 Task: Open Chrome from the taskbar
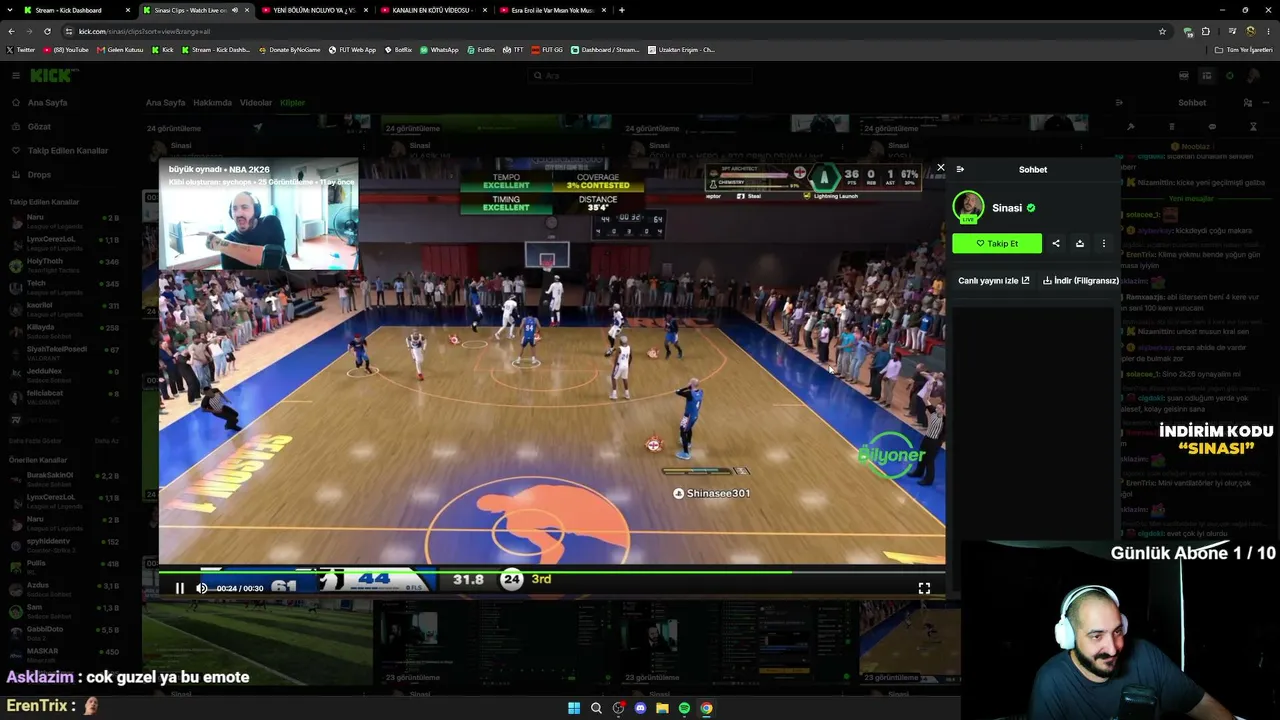tap(706, 708)
